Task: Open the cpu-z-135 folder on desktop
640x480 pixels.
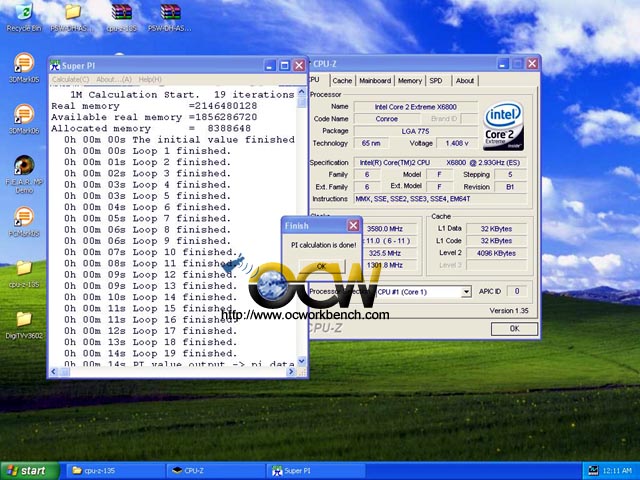Action: pos(24,273)
